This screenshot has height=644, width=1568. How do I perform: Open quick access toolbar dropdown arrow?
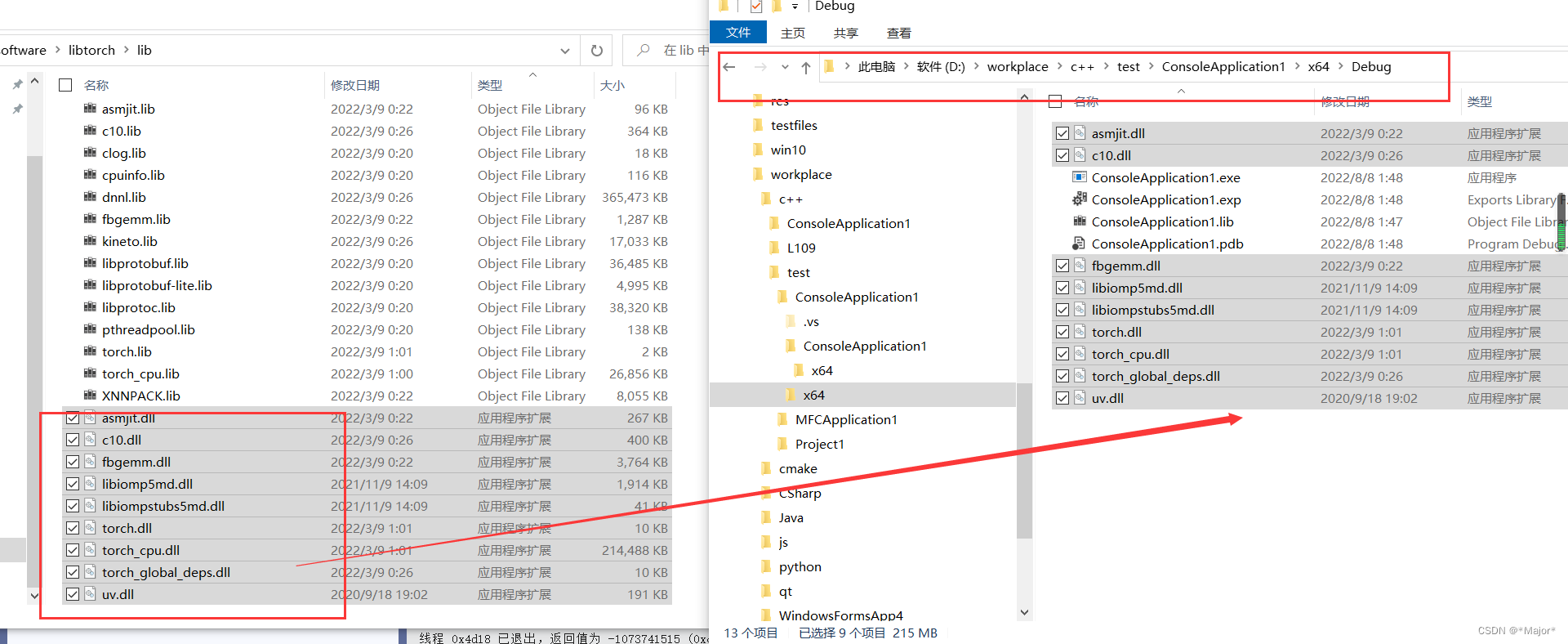pos(795,7)
